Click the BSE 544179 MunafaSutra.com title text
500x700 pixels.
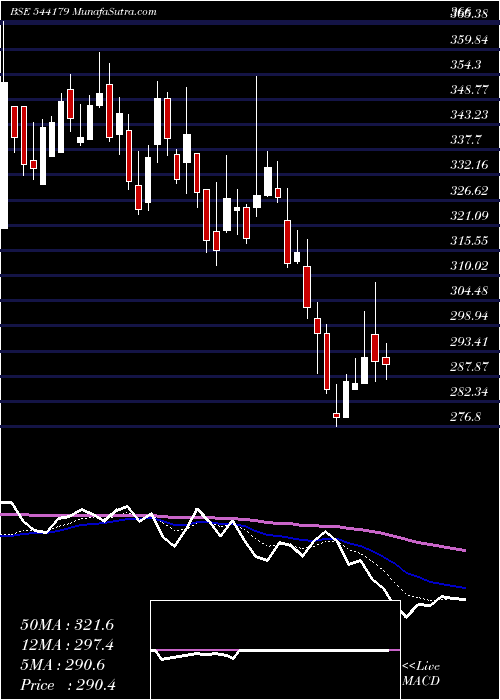click(83, 12)
